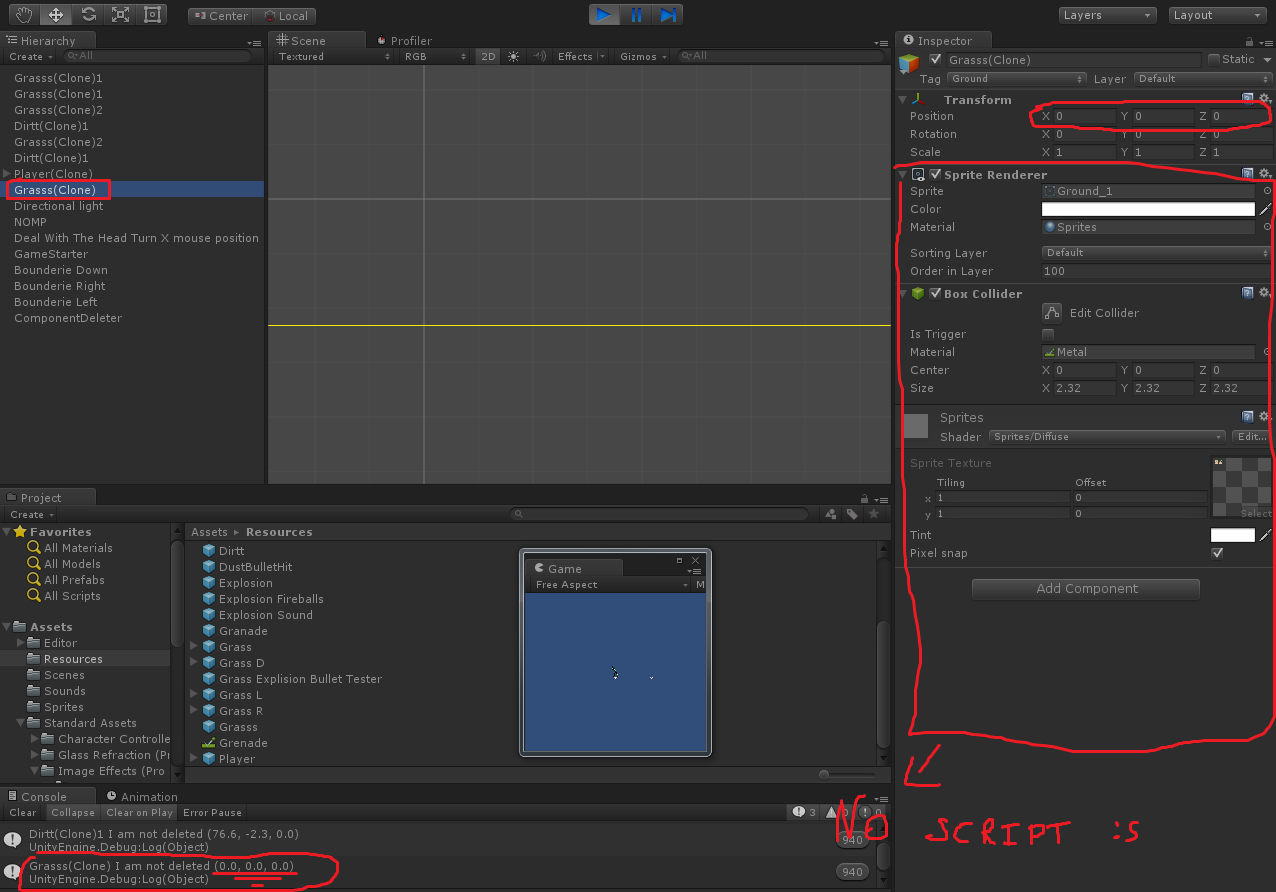Open the Sprite Renderer gear menu
The image size is (1276, 892).
coord(1265,174)
